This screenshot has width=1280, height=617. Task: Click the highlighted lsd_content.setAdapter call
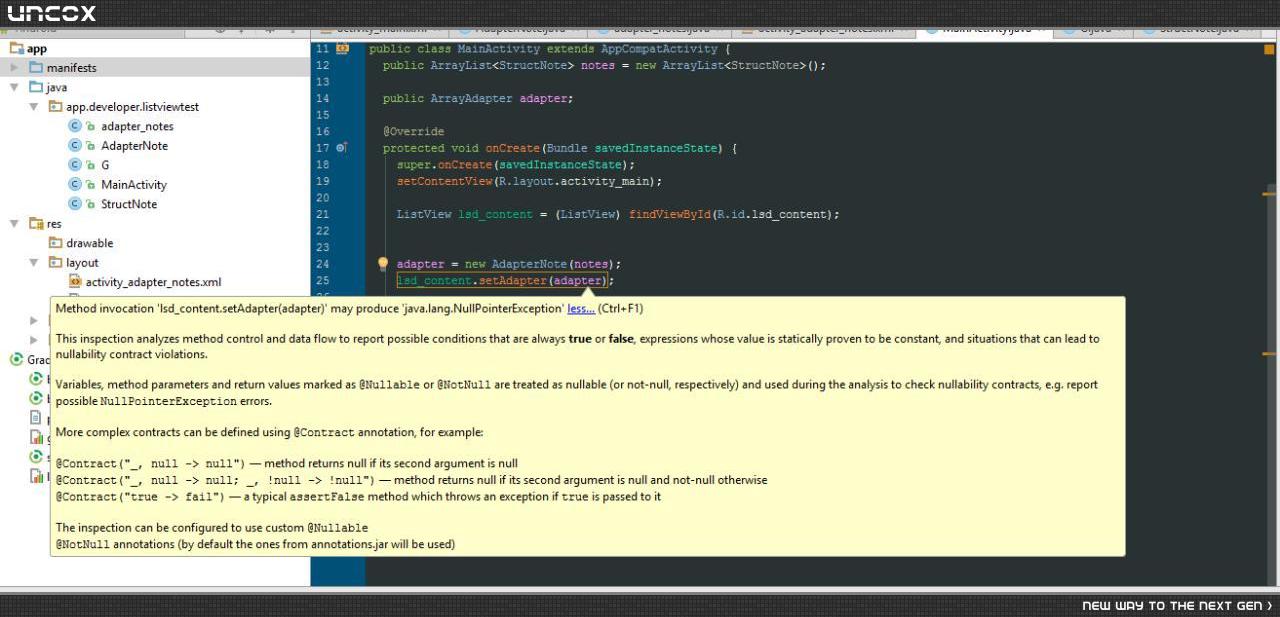pyautogui.click(x=501, y=281)
